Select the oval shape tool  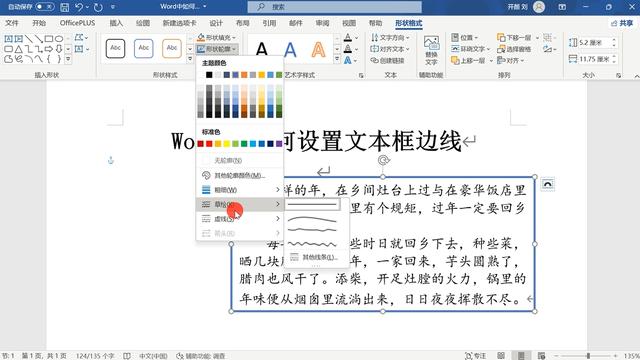click(59, 39)
